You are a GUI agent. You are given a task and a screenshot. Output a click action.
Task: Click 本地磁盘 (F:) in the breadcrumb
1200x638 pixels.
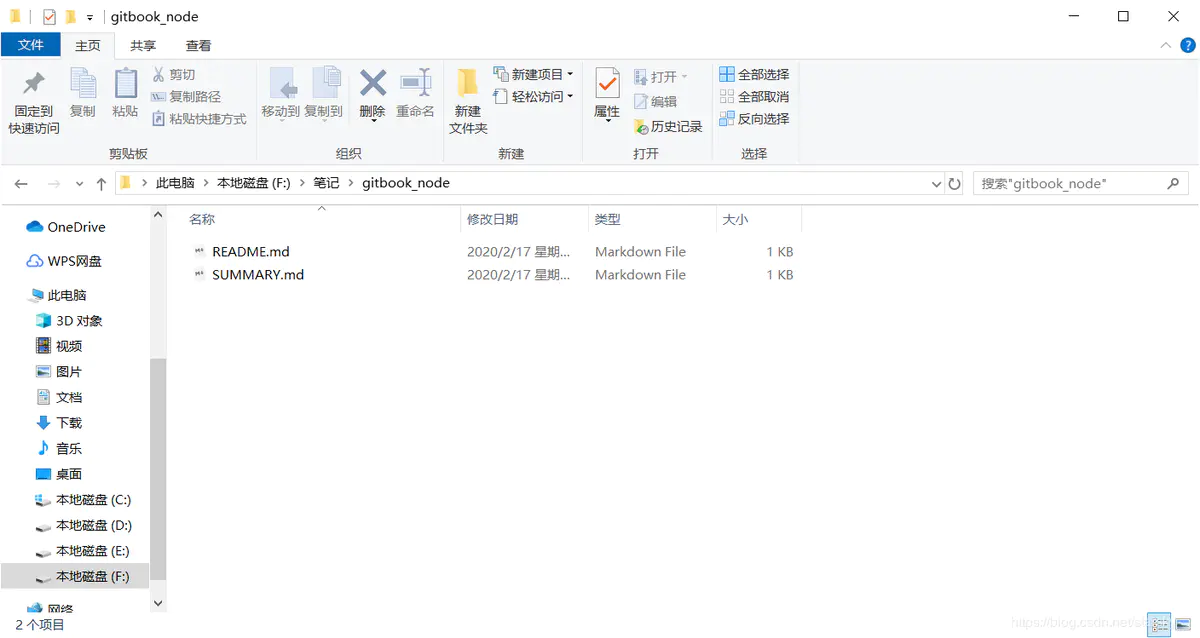(x=253, y=183)
